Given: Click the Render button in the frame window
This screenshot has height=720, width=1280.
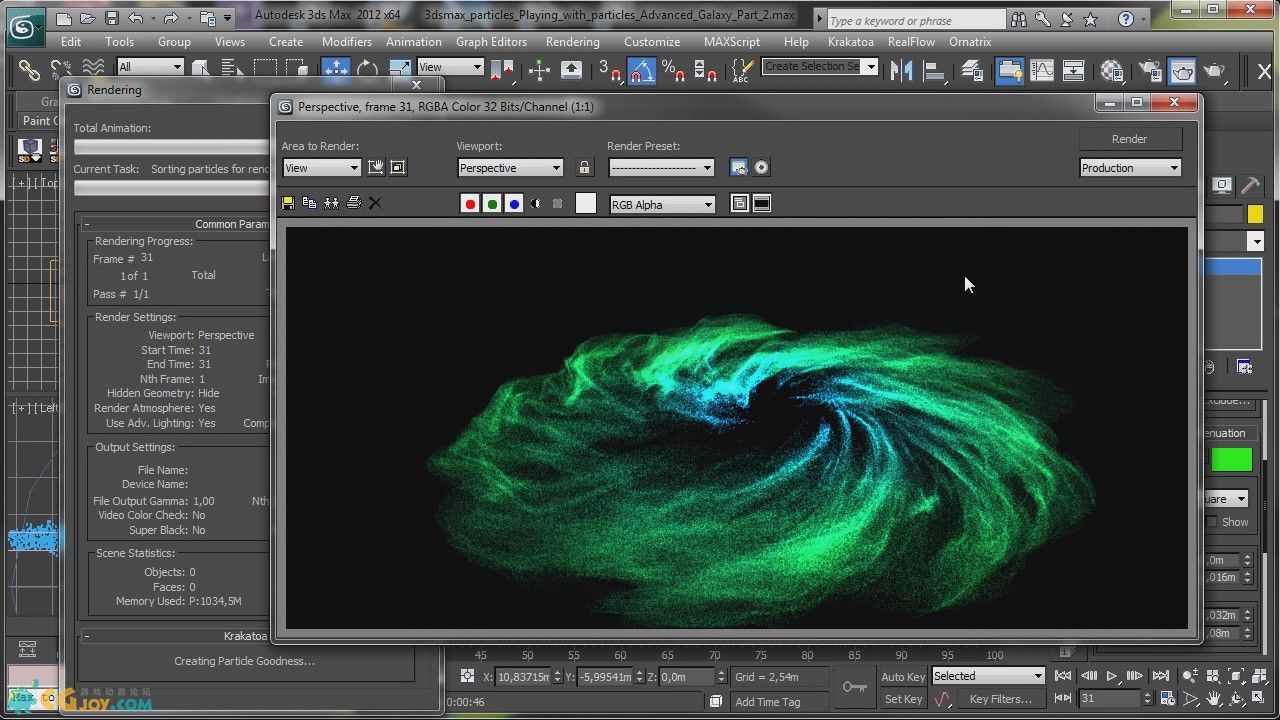Looking at the screenshot, I should (x=1130, y=139).
